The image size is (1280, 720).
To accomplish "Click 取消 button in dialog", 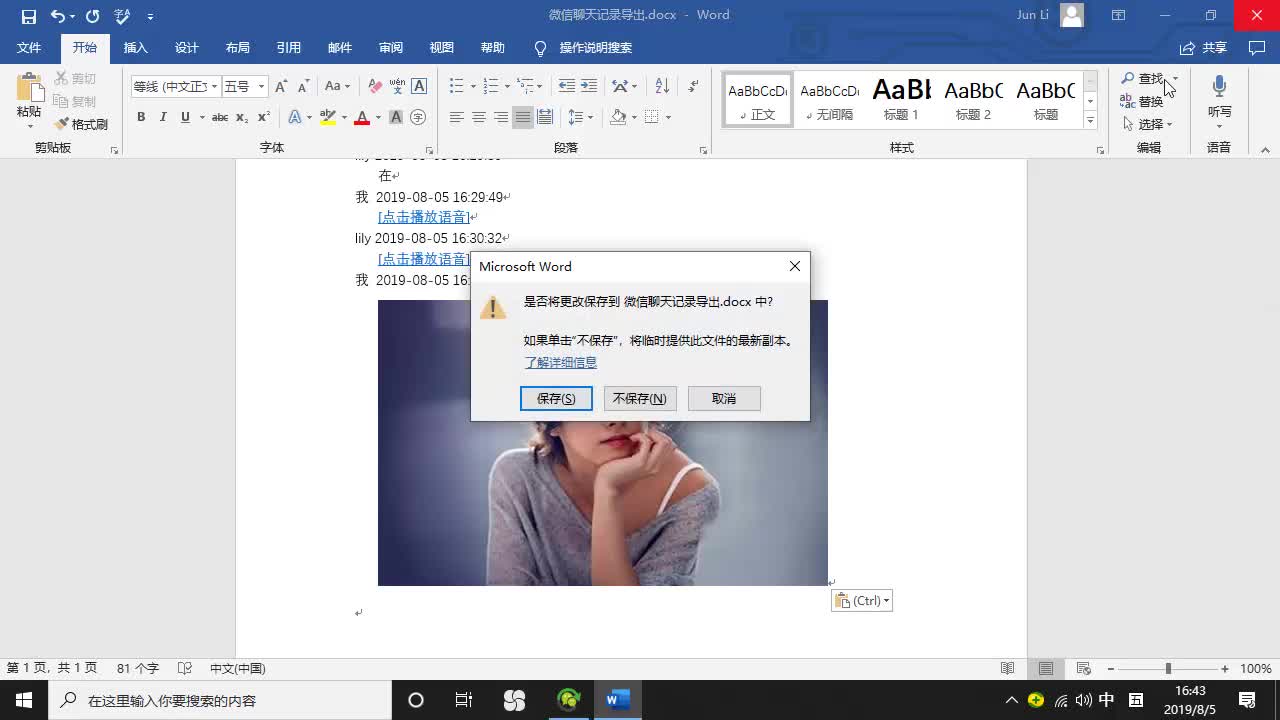I will click(x=724, y=398).
